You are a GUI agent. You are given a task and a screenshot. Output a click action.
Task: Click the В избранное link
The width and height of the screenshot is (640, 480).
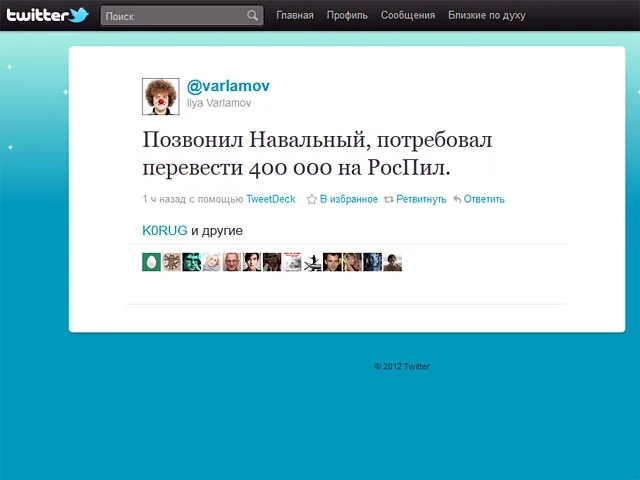pyautogui.click(x=349, y=199)
